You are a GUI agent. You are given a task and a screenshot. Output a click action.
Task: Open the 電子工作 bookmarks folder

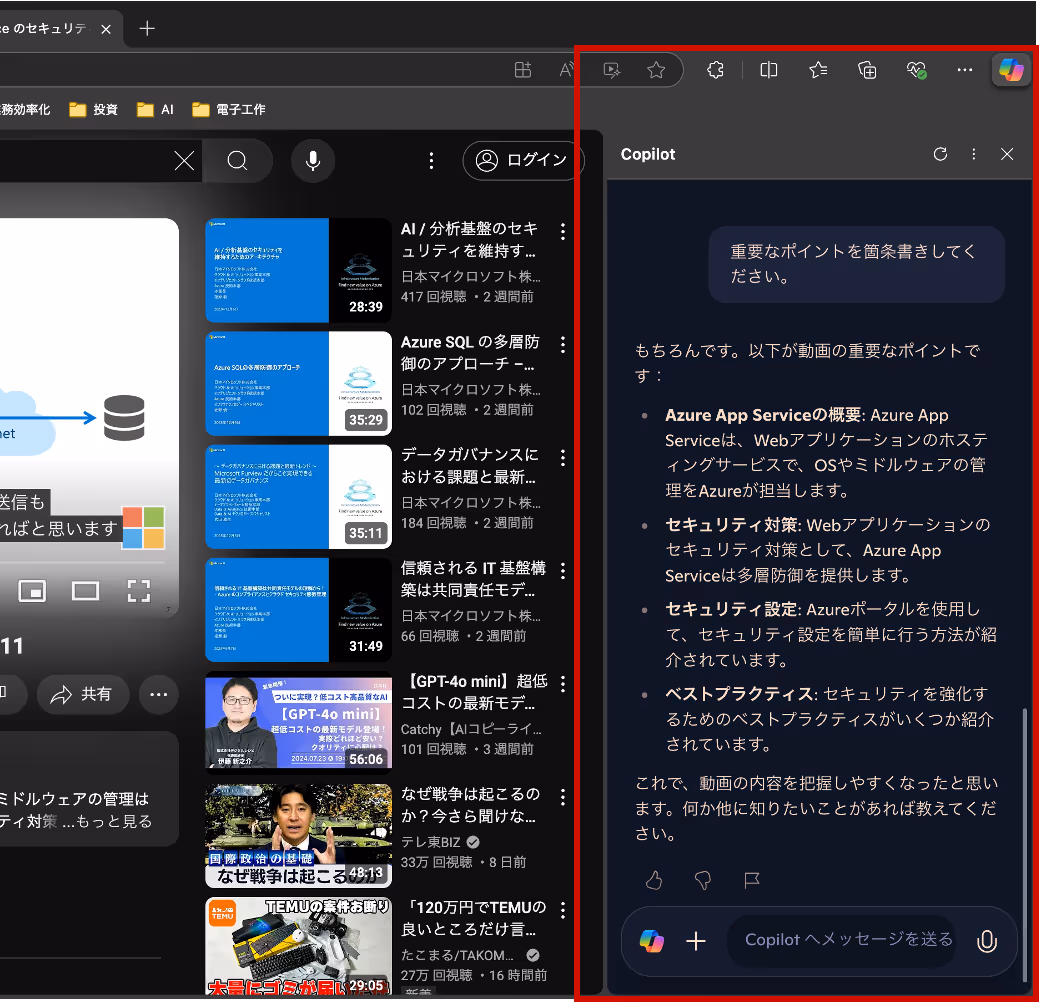pyautogui.click(x=229, y=109)
